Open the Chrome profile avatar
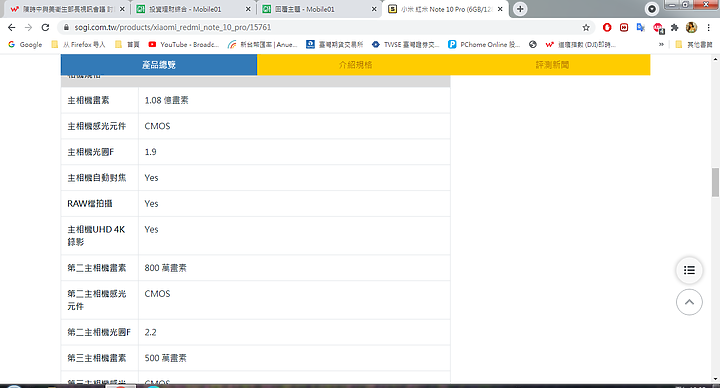720x388 pixels. point(692,28)
